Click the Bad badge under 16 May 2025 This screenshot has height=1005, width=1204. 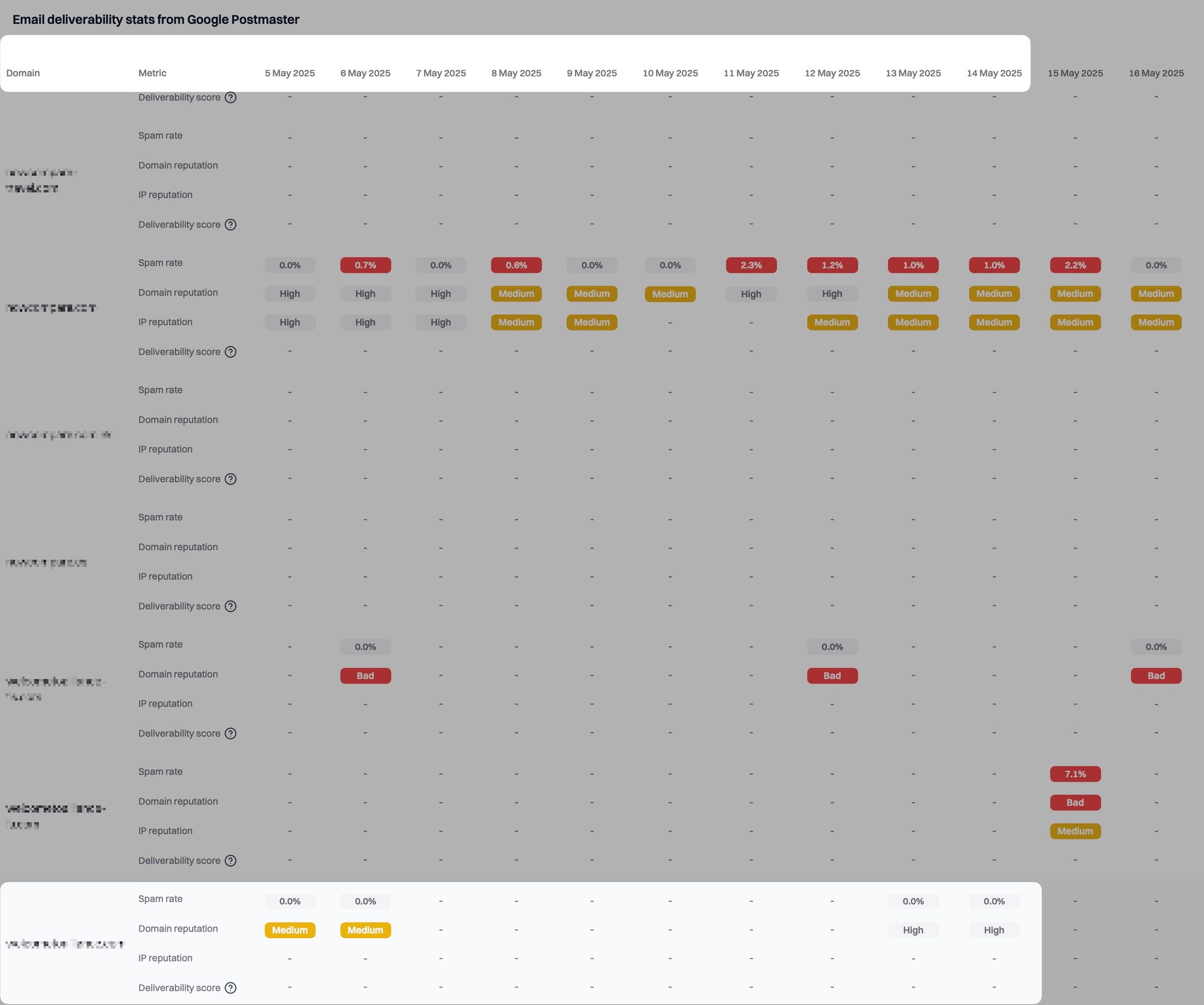(1155, 676)
